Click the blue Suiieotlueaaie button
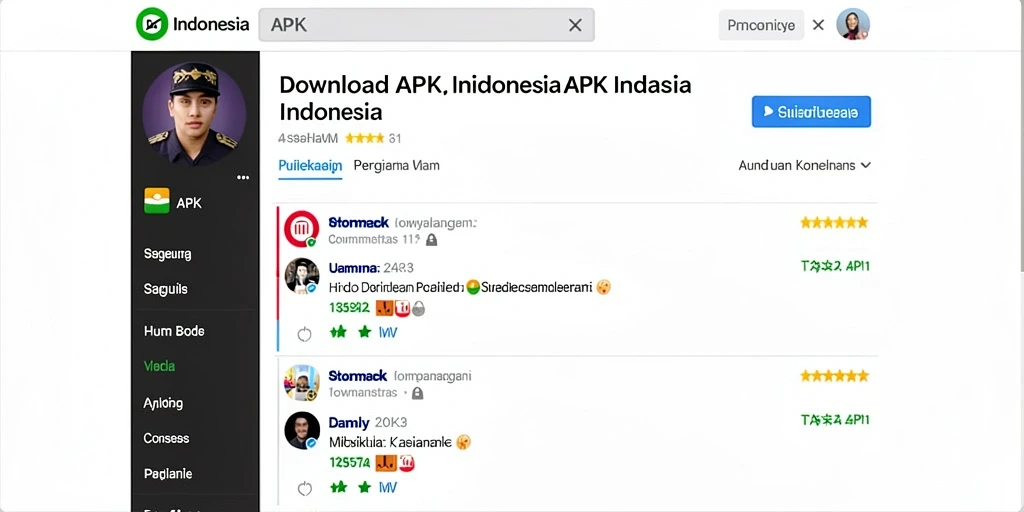1024x512 pixels. [x=811, y=112]
